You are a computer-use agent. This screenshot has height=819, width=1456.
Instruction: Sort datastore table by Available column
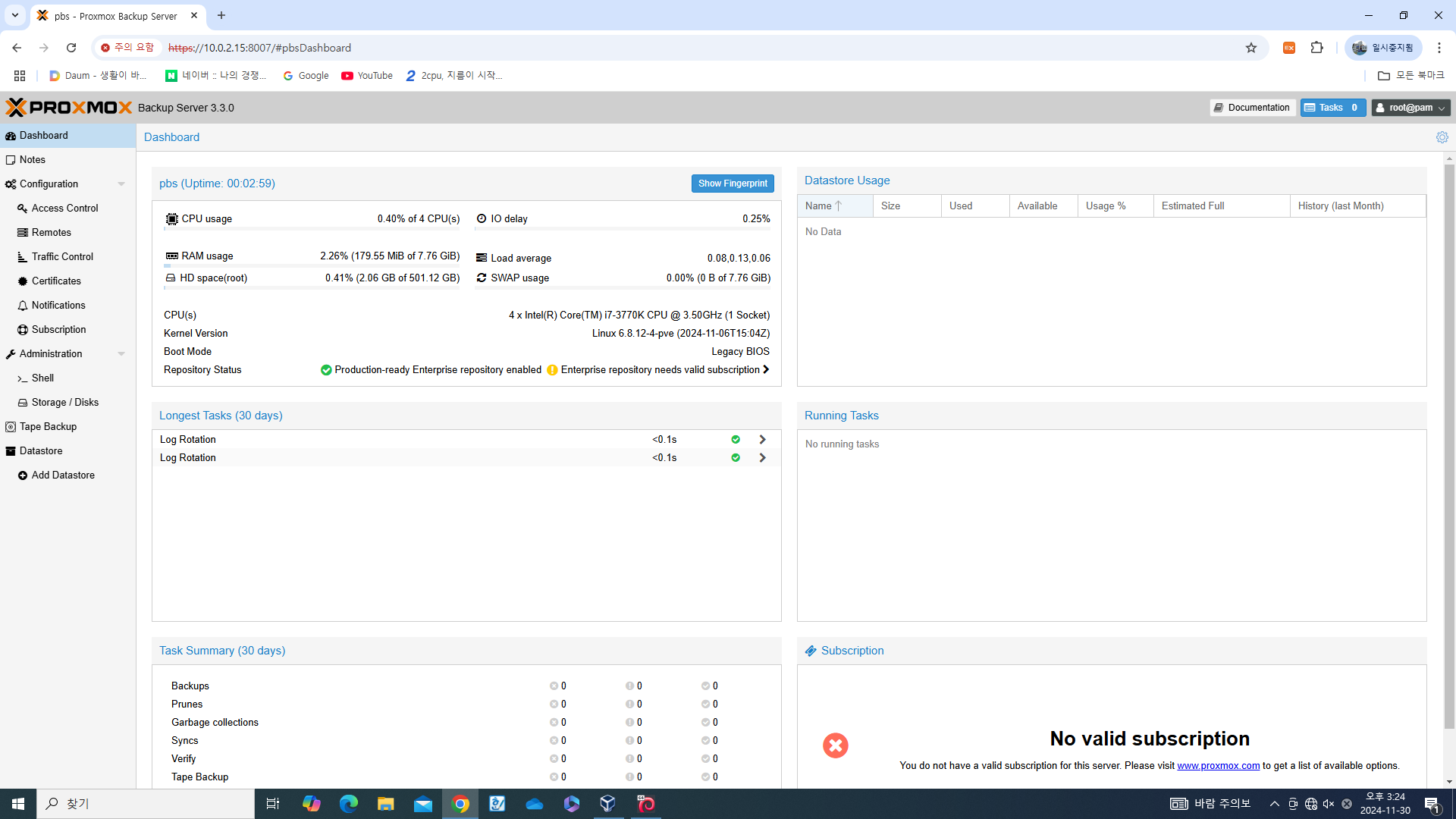[1043, 206]
